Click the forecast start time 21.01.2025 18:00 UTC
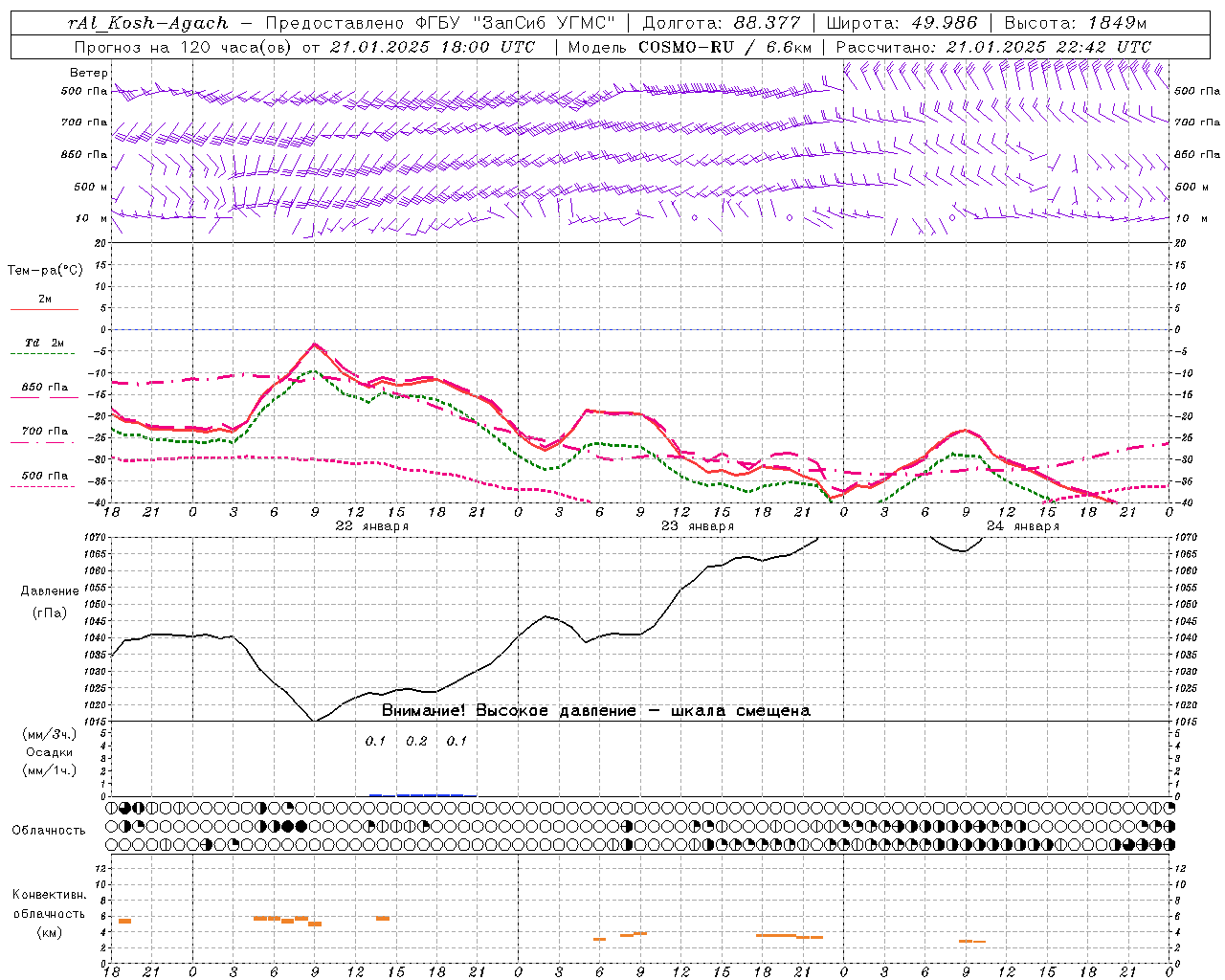Screen dimensions: 1225x980 tap(433, 47)
